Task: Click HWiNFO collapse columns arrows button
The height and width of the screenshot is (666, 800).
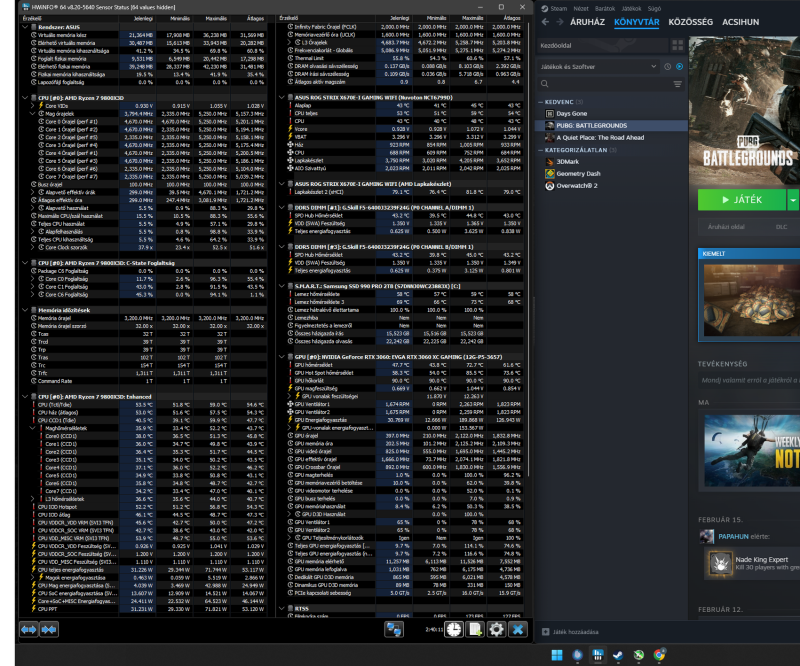Action: pyautogui.click(x=49, y=629)
